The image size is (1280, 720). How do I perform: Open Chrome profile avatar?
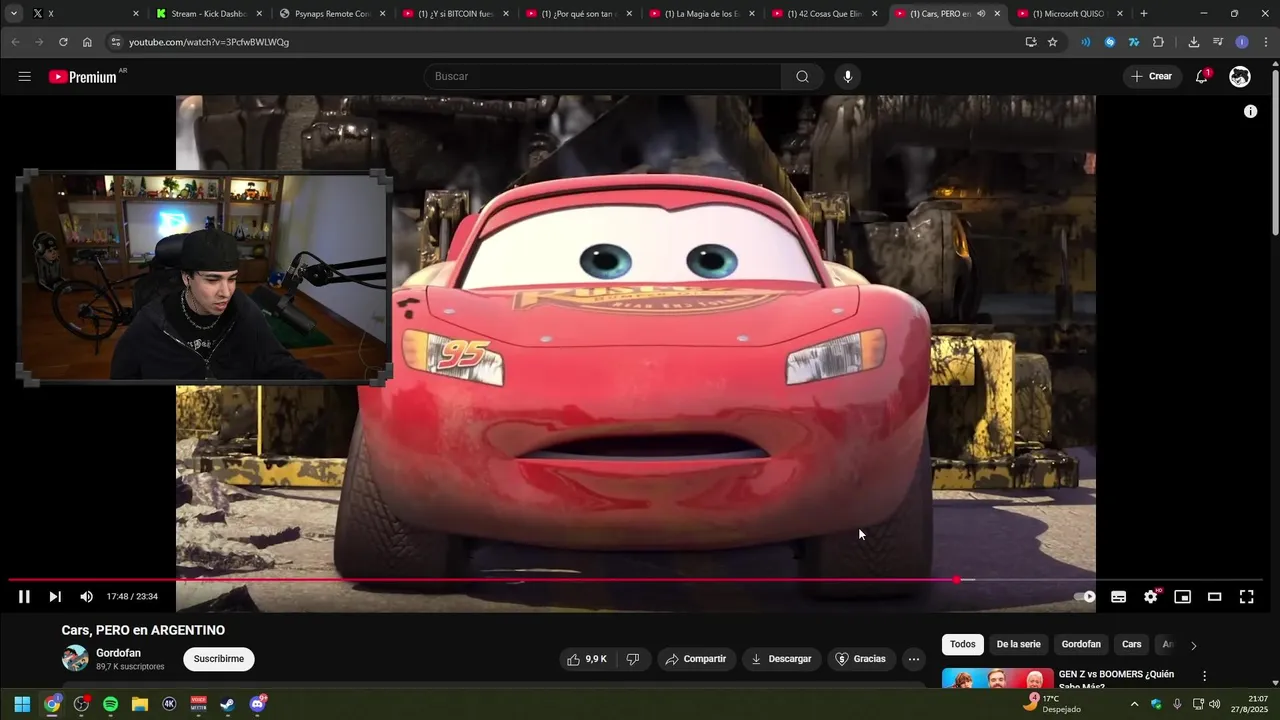1241,42
